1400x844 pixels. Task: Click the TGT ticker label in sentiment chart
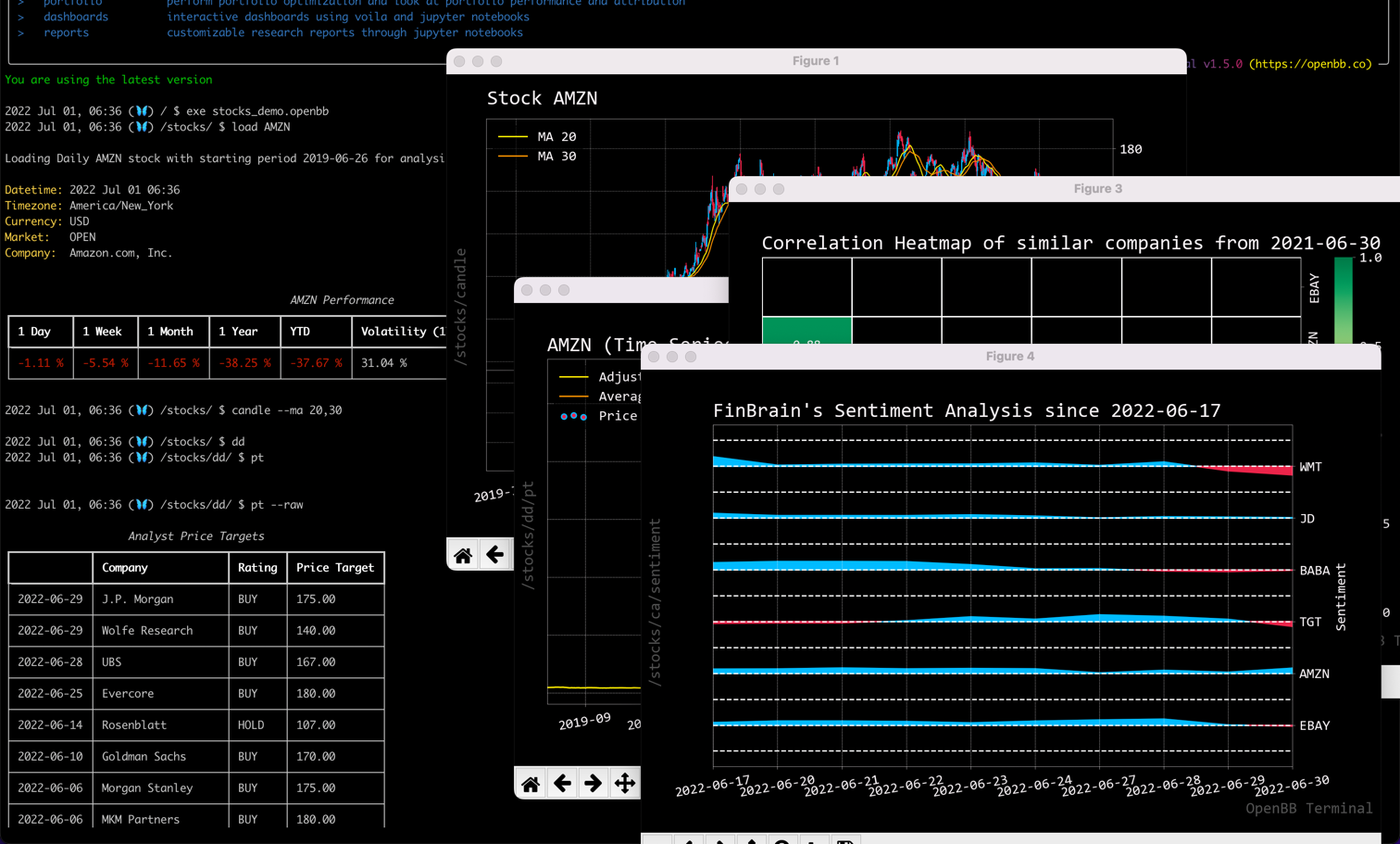(x=1310, y=622)
